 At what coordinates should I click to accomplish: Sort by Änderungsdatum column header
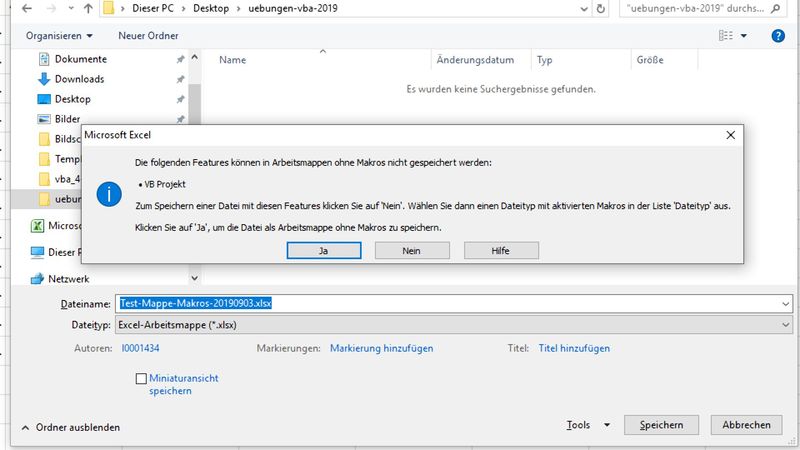[x=475, y=60]
